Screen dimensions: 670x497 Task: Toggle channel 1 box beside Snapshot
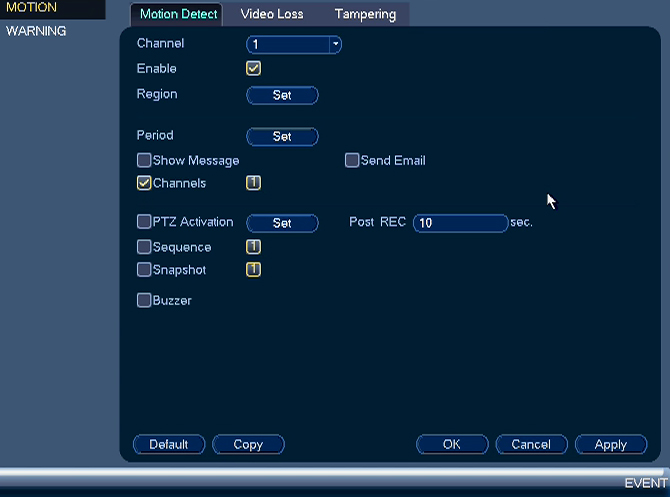click(253, 270)
